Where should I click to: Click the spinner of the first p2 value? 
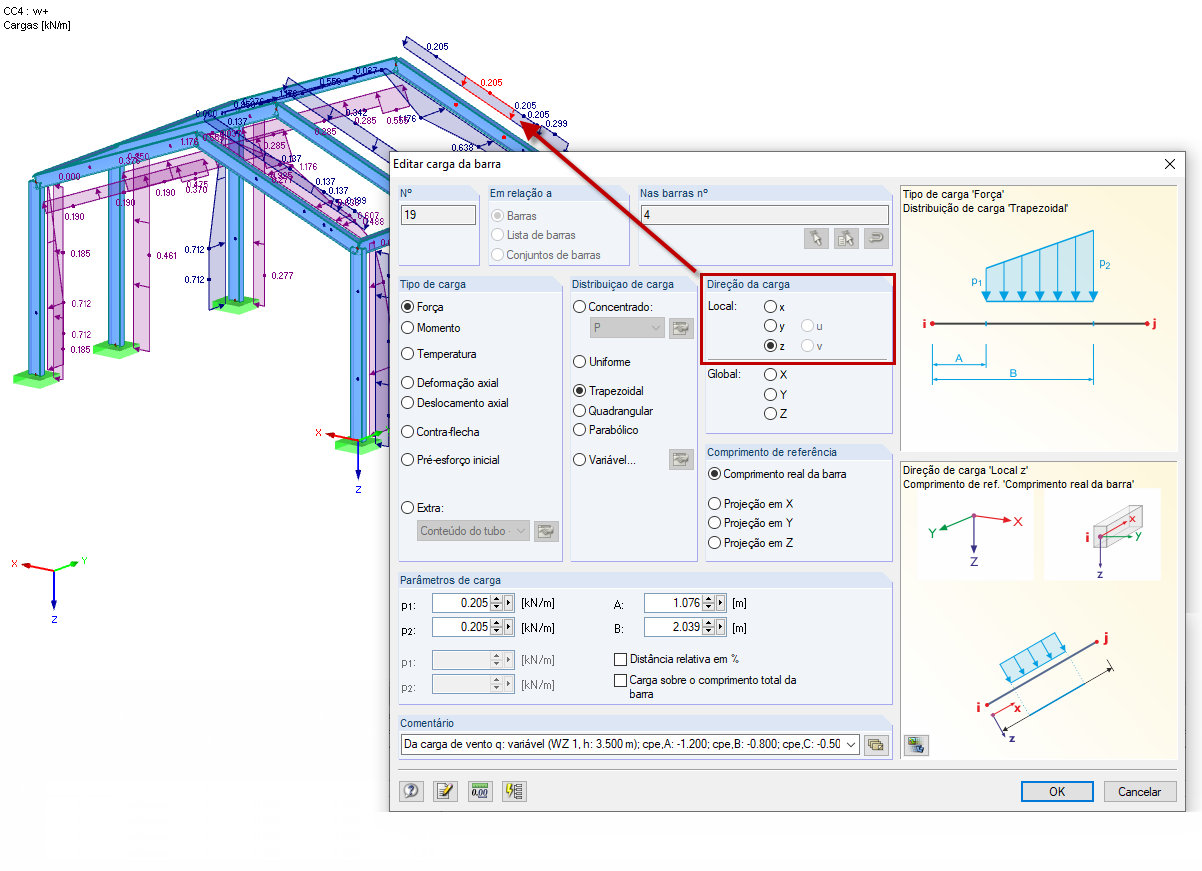point(496,627)
